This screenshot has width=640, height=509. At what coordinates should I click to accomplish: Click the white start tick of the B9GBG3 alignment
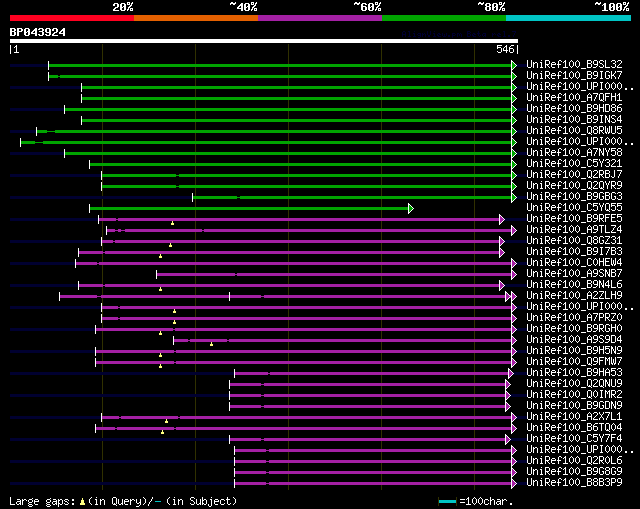[x=193, y=198]
